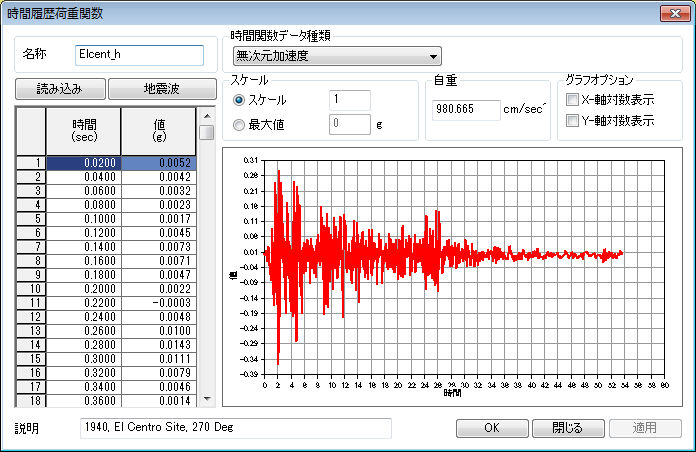This screenshot has height=452, width=696.
Task: Select time cell 0.0600
Action: tap(83, 191)
